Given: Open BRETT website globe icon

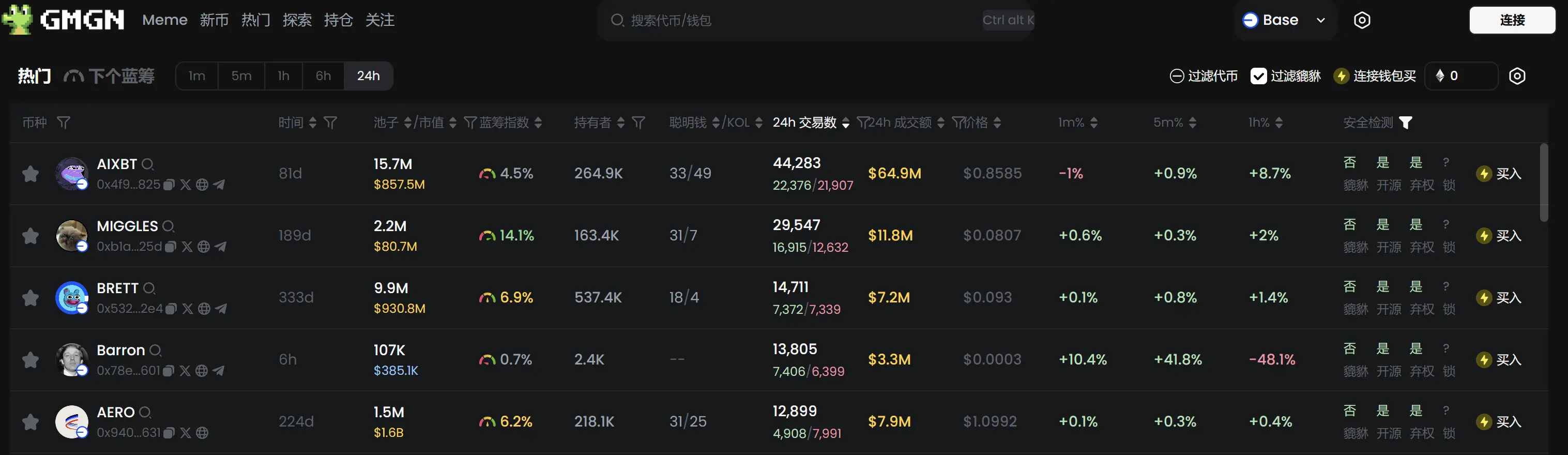Looking at the screenshot, I should tap(205, 309).
